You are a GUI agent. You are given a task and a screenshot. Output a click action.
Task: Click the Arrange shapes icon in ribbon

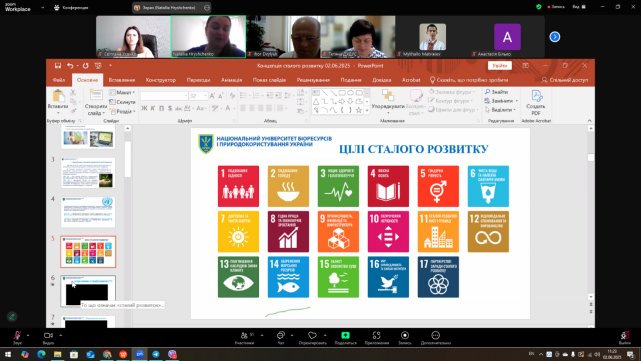coord(388,100)
